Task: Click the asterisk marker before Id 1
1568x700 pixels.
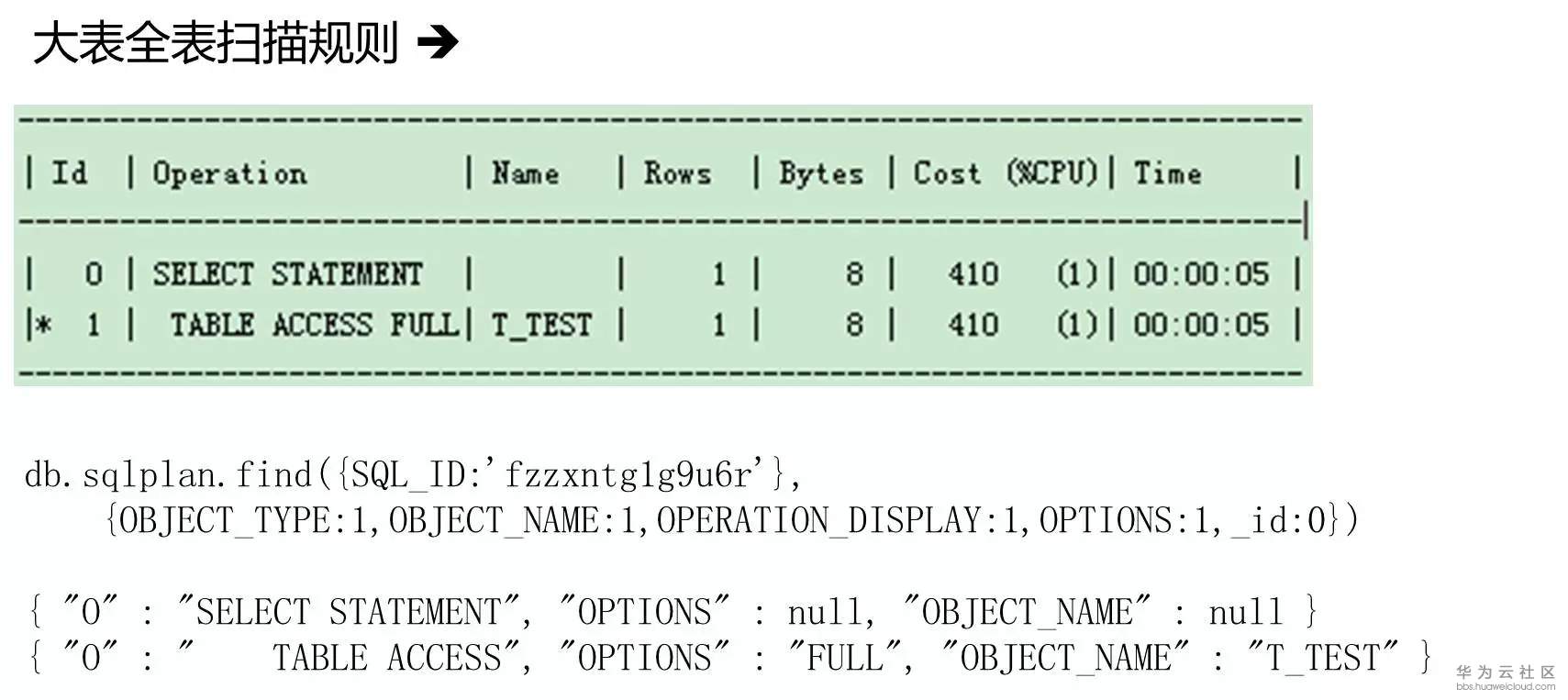Action: click(42, 325)
